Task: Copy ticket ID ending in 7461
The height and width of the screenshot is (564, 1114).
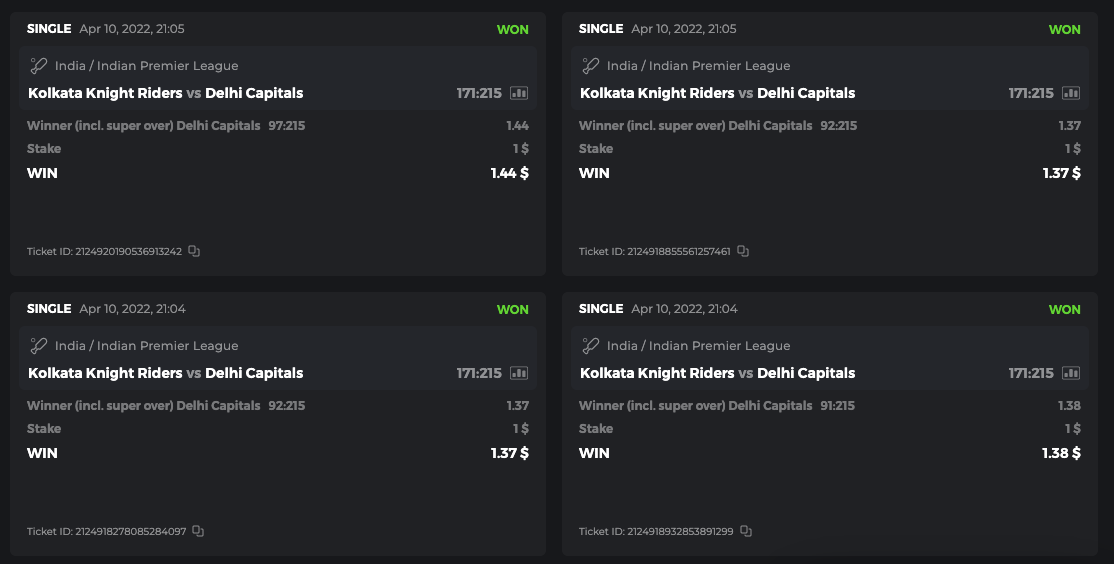Action: point(743,251)
